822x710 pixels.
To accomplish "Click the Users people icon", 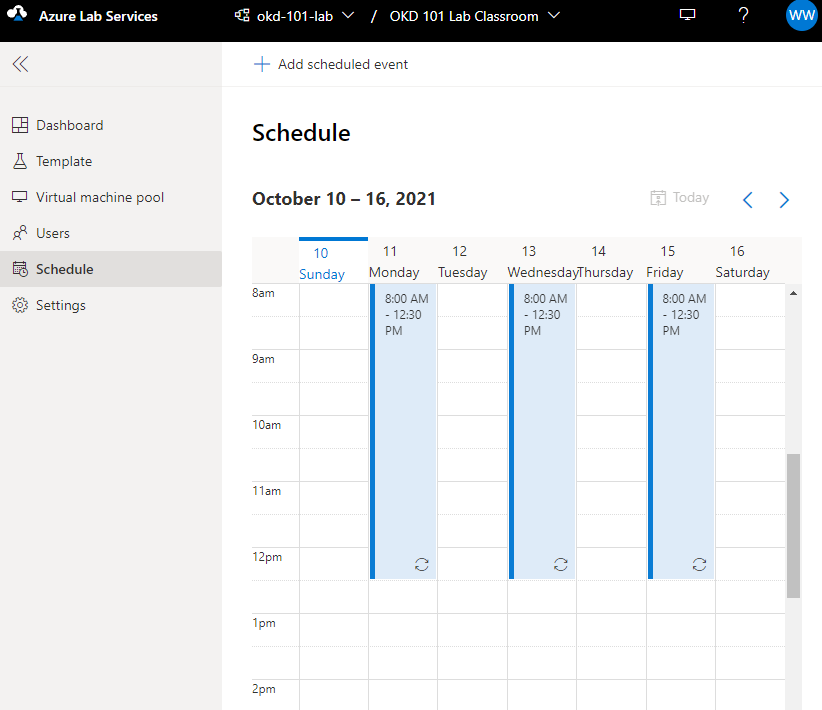I will coord(20,233).
